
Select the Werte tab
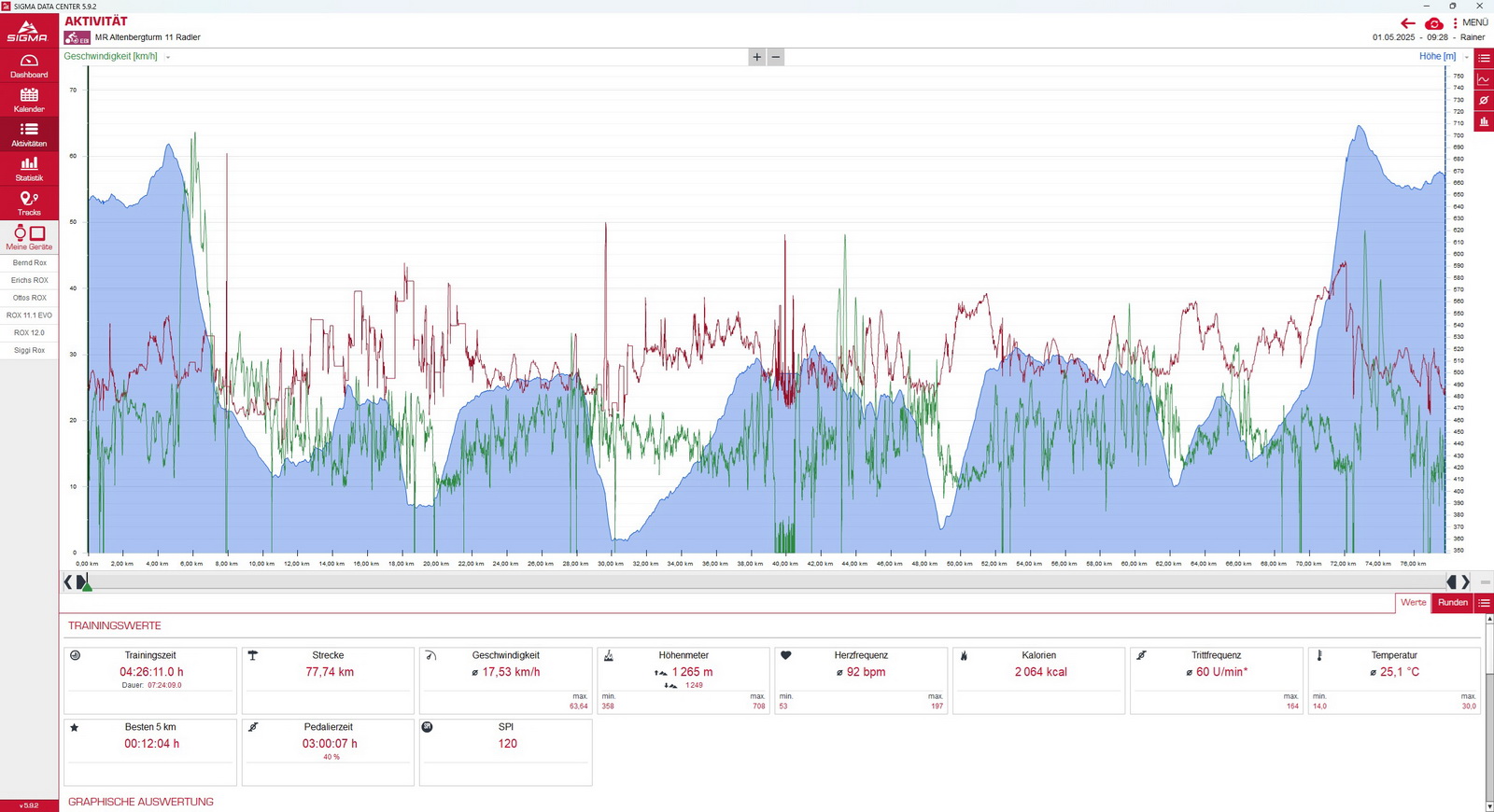[x=1413, y=603]
